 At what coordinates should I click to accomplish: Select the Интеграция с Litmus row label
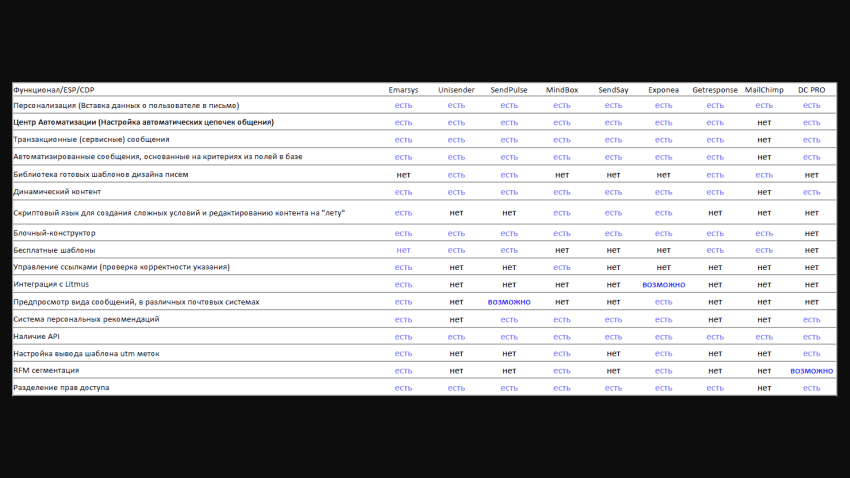coord(51,284)
